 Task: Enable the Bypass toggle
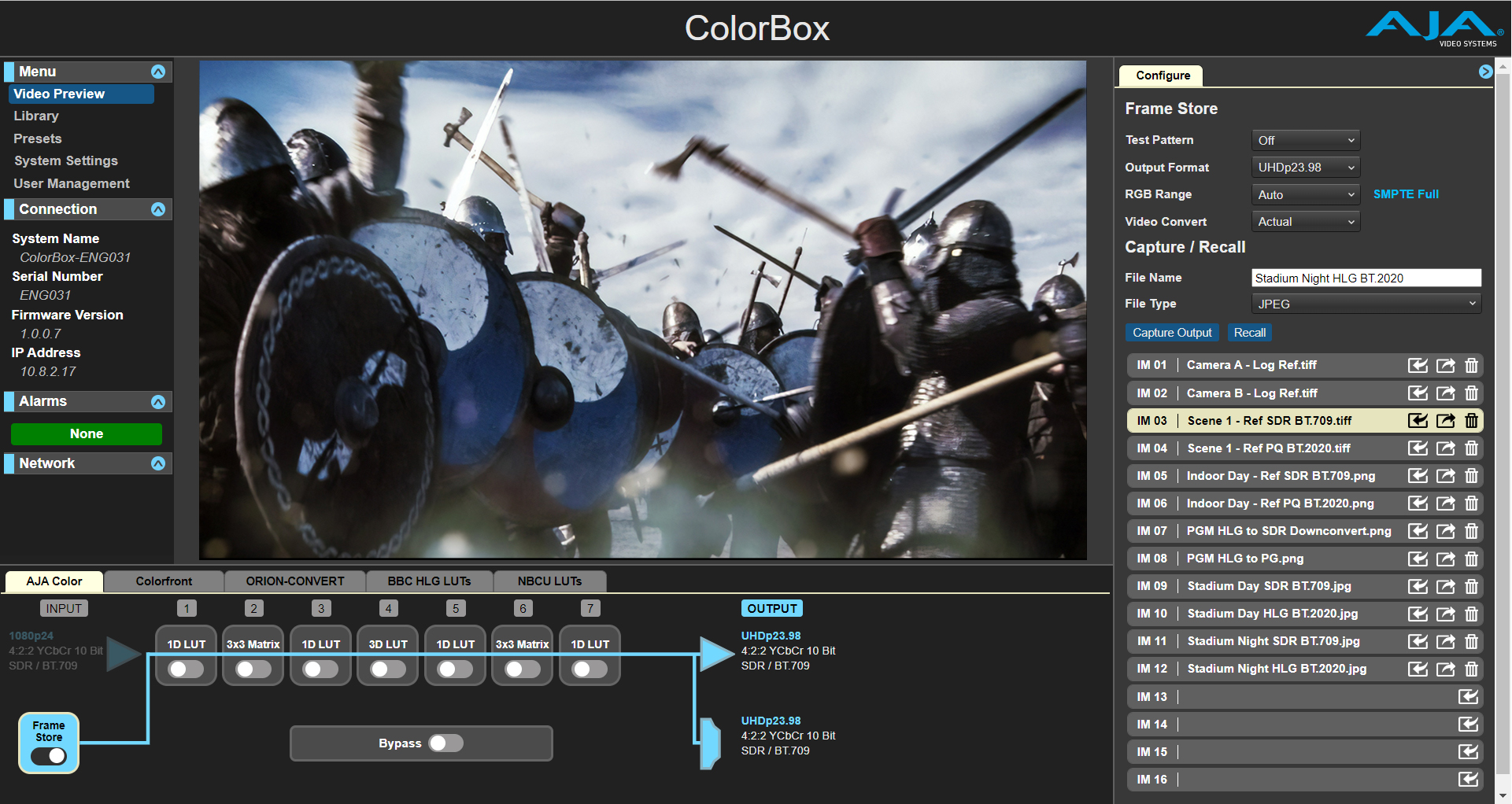point(446,743)
